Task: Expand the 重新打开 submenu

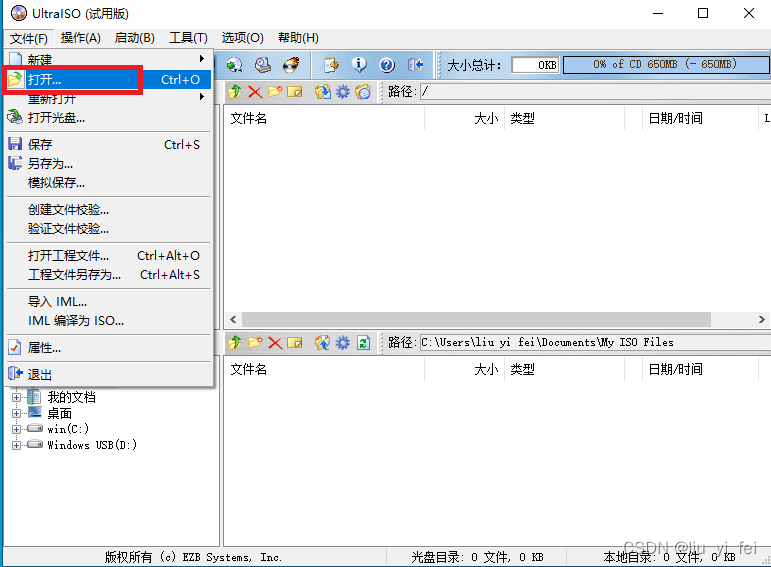Action: pyautogui.click(x=202, y=97)
